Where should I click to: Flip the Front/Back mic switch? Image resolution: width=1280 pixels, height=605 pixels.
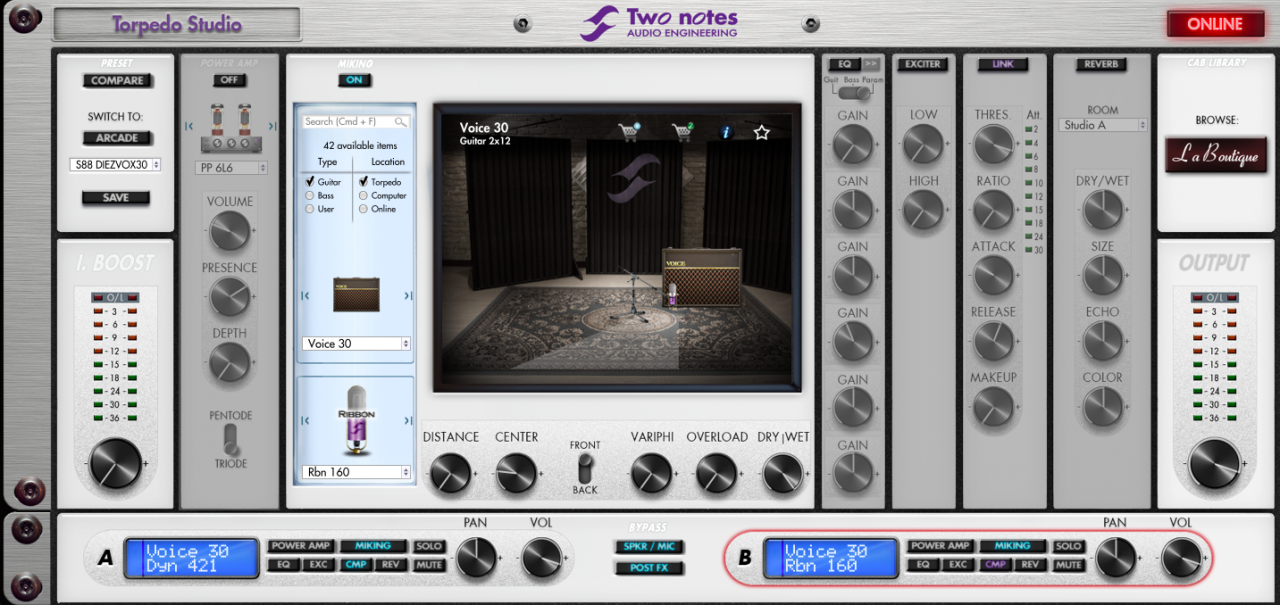[586, 467]
